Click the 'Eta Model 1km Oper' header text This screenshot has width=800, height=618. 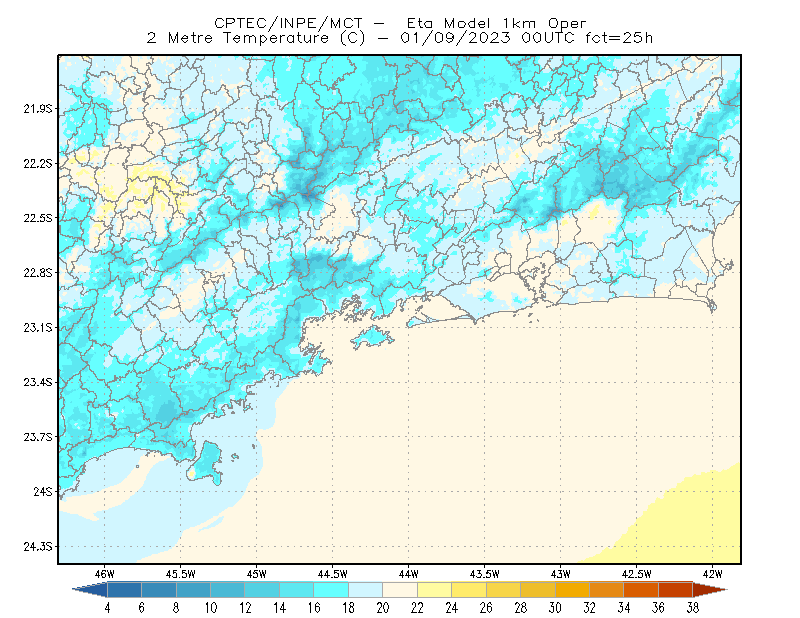point(496,23)
